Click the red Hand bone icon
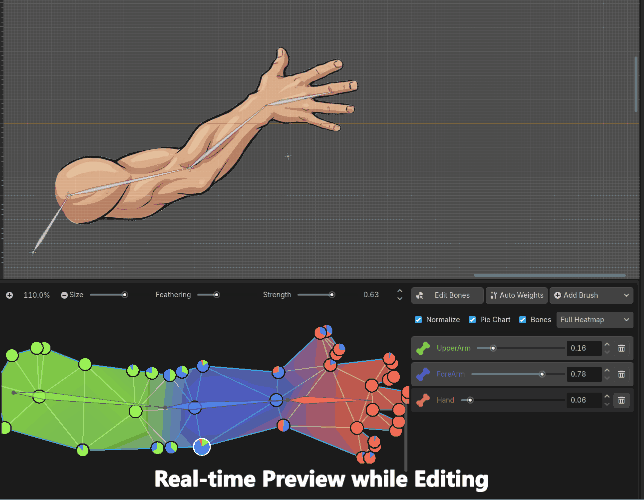 point(423,400)
